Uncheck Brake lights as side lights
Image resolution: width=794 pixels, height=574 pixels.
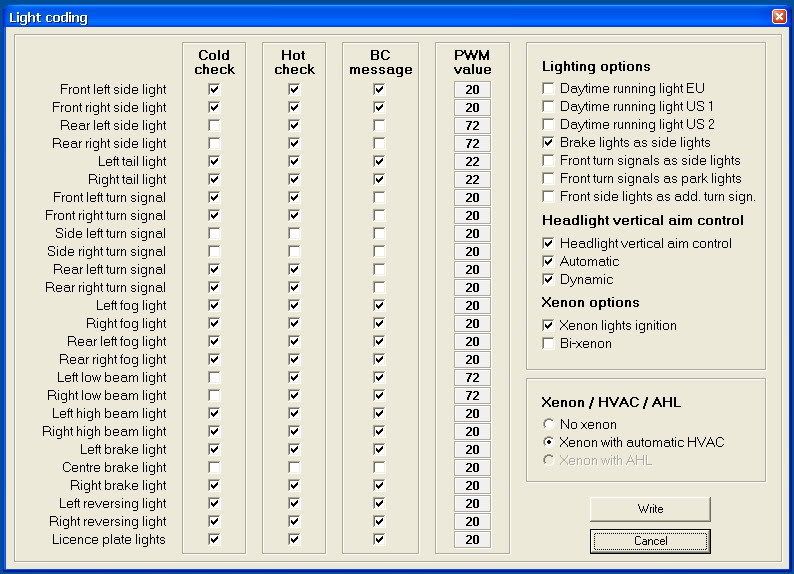point(548,143)
